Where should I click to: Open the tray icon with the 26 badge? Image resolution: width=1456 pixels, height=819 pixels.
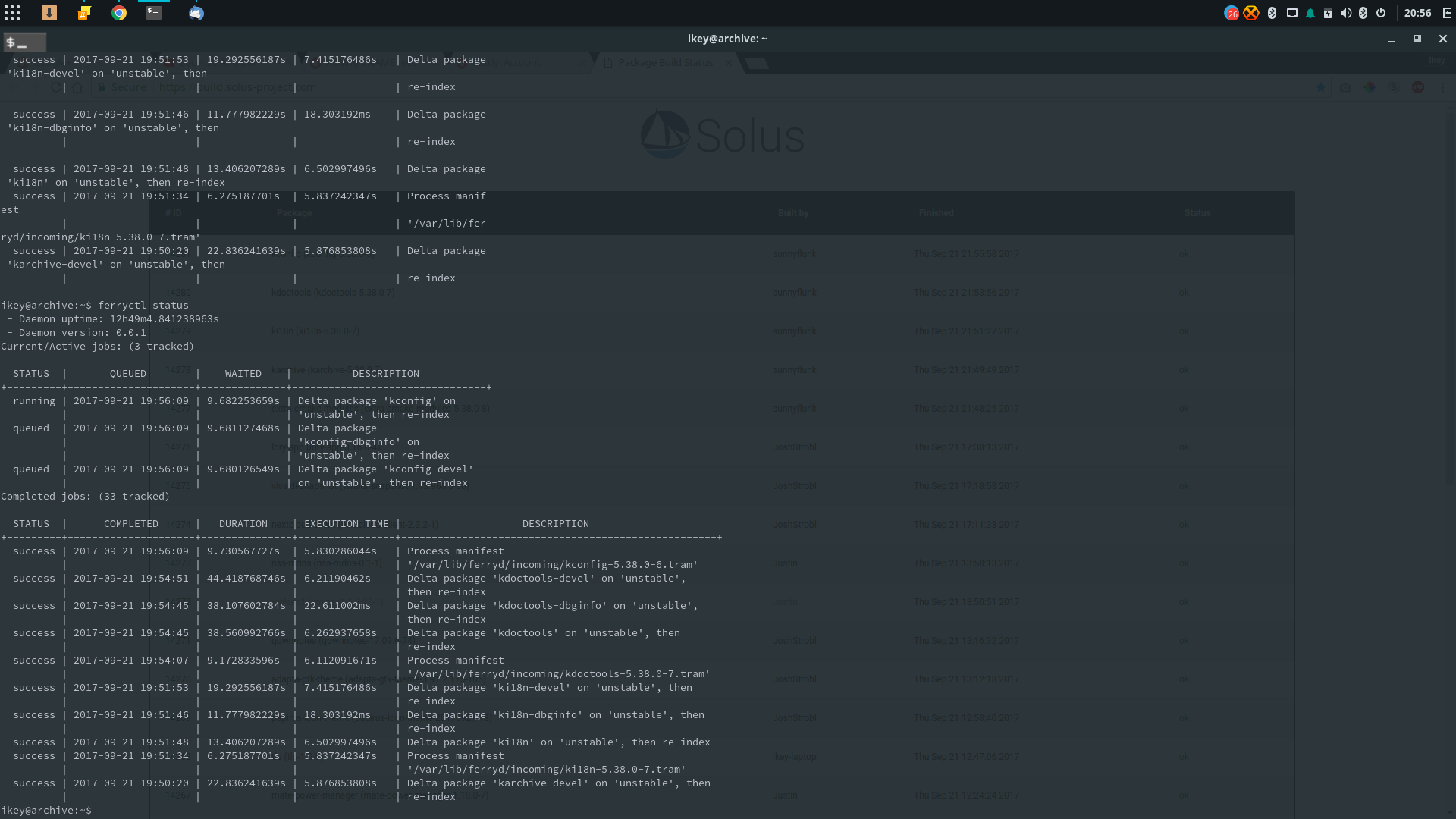1232,13
